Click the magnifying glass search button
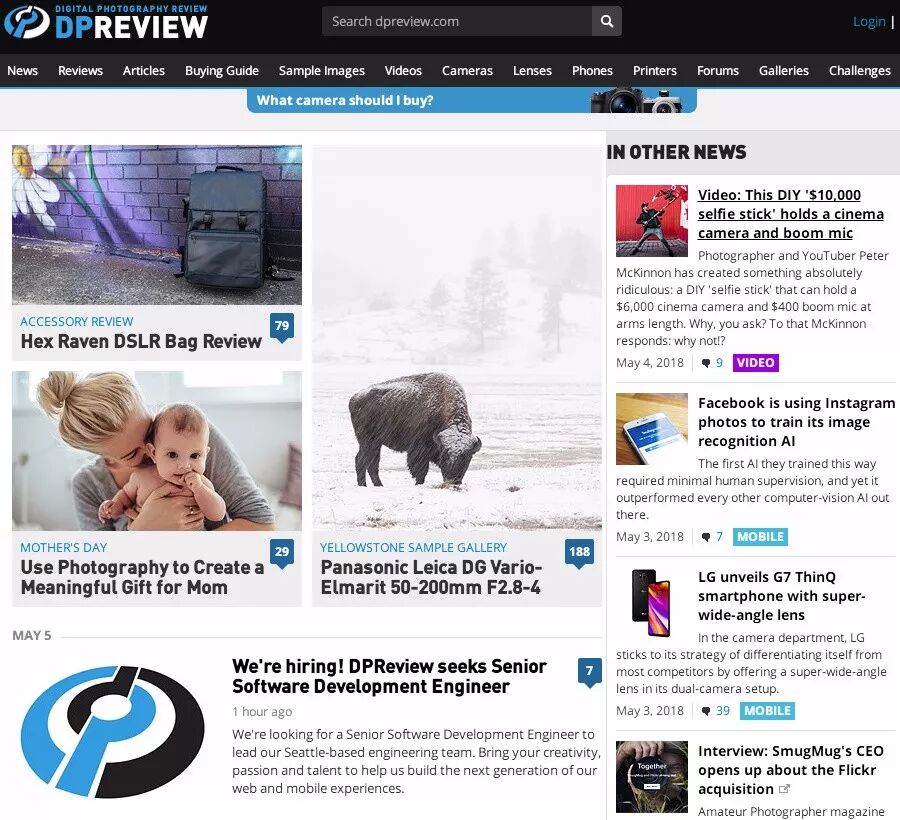Viewport: 900px width, 820px height. coord(607,21)
